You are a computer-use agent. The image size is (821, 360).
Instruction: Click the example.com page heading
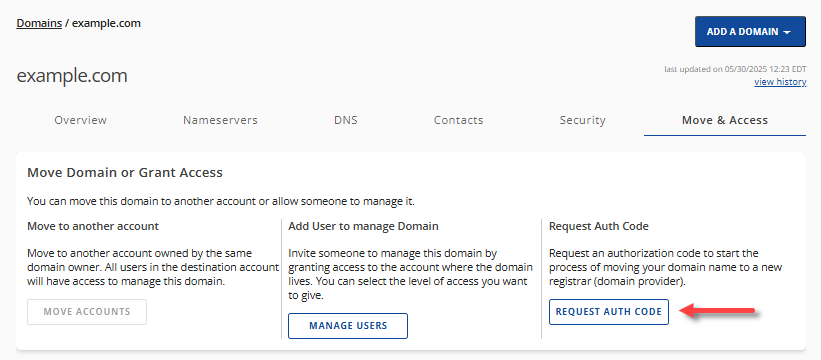(x=72, y=76)
